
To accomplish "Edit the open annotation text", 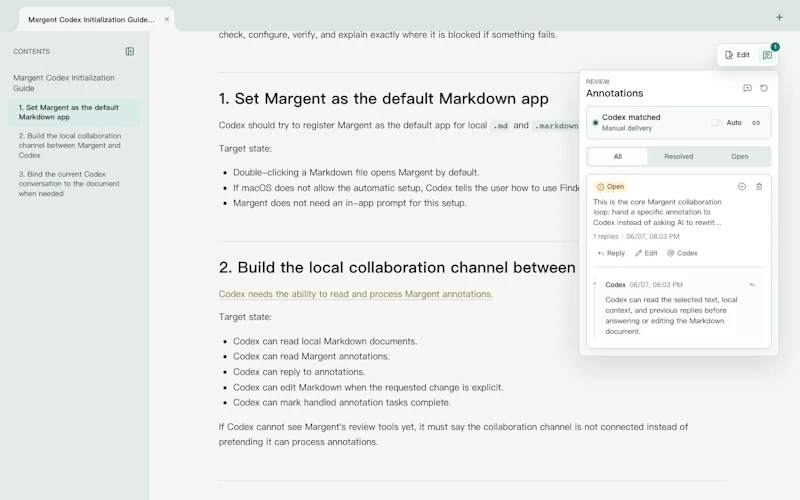I will [646, 253].
